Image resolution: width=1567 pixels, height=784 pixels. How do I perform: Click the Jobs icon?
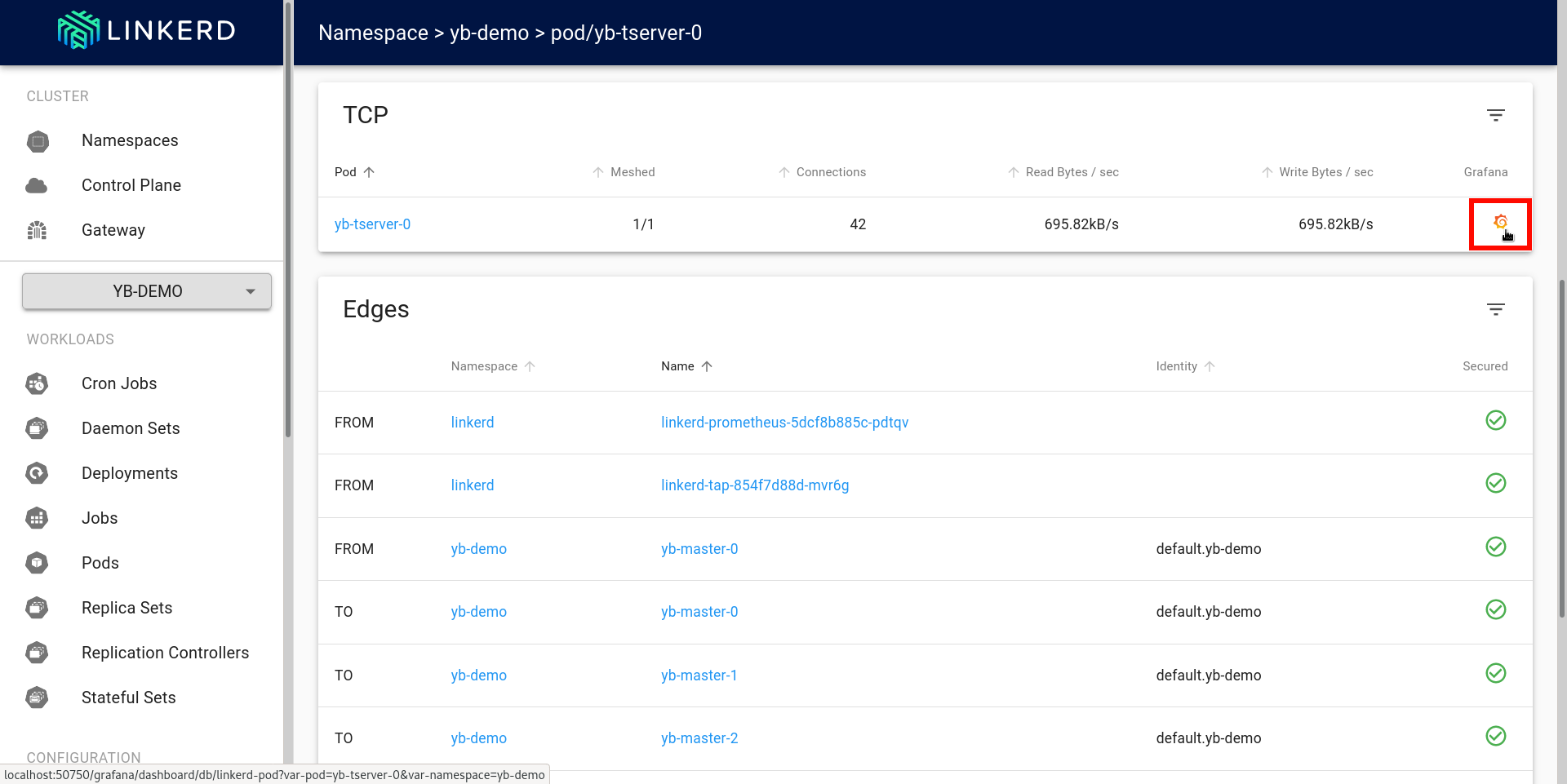coord(37,518)
